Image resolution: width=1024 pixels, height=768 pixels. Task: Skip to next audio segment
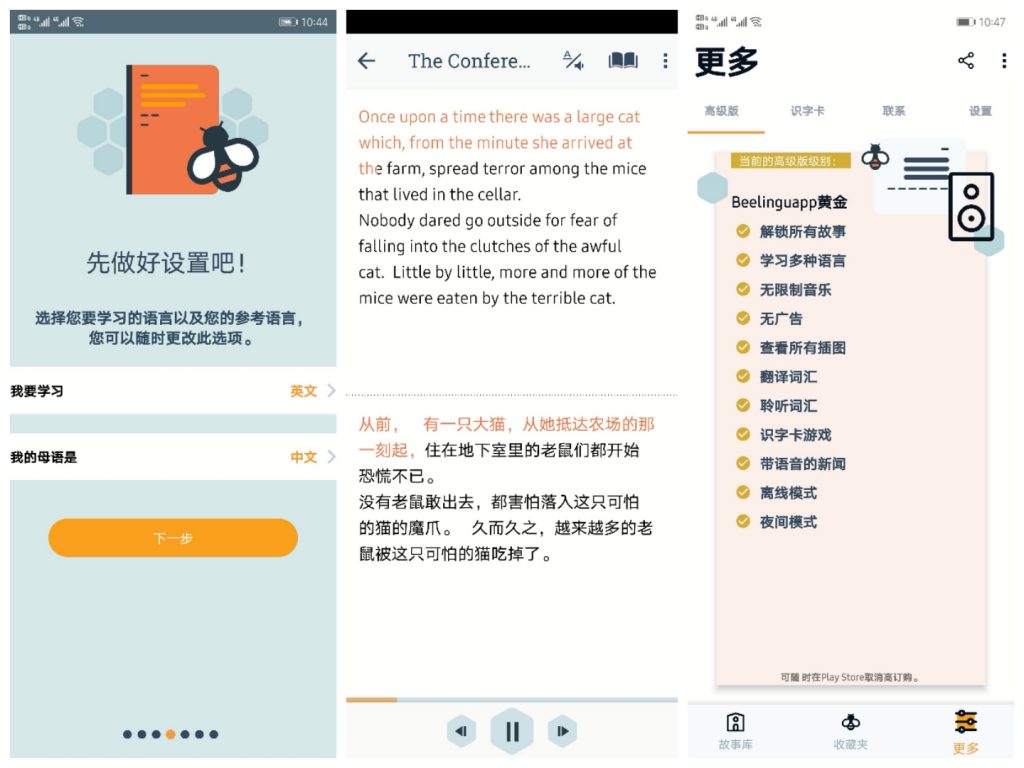pos(562,731)
